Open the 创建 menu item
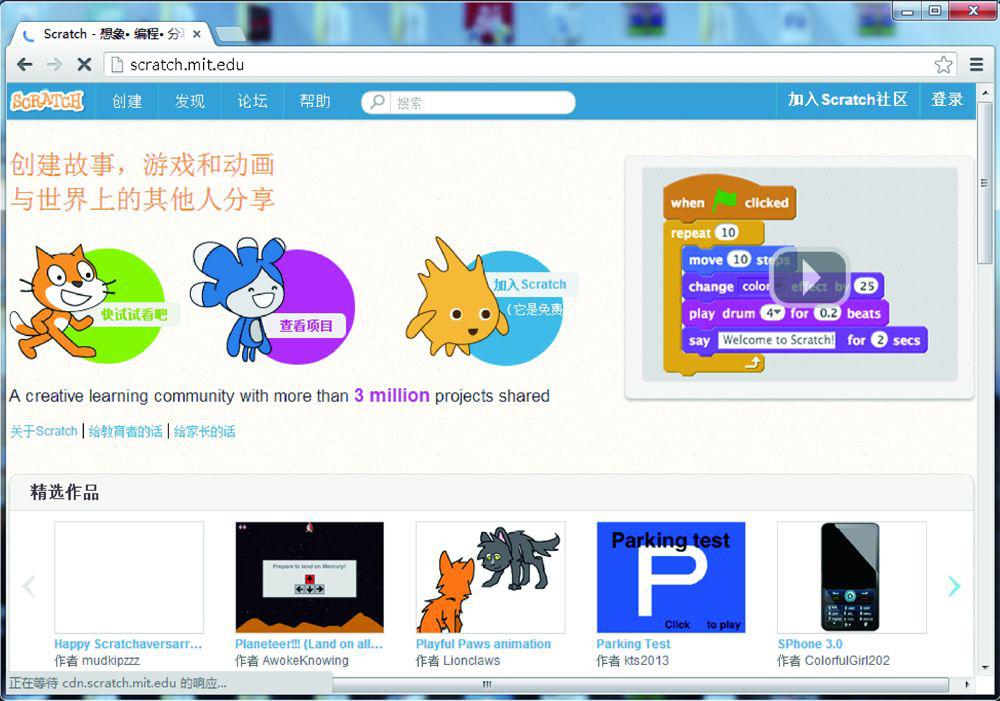1000x701 pixels. tap(127, 101)
